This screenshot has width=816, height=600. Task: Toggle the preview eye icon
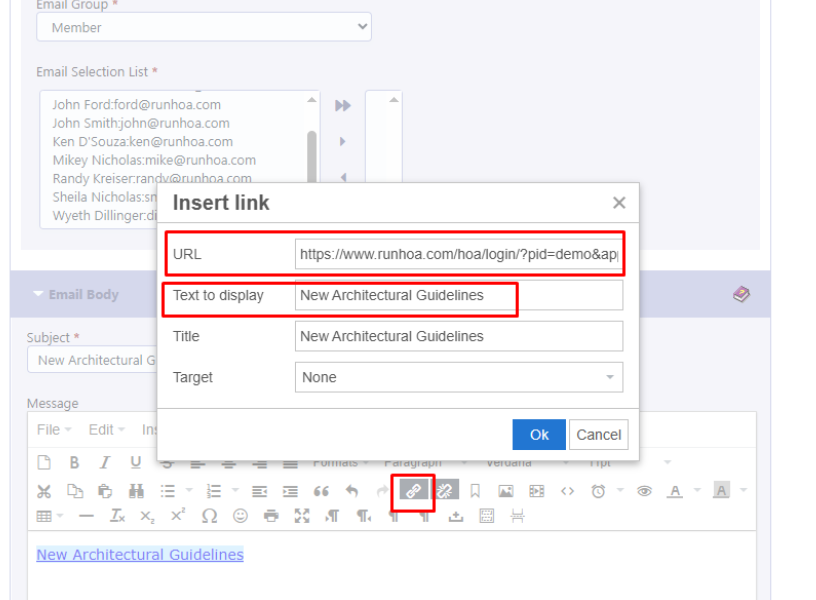click(645, 491)
